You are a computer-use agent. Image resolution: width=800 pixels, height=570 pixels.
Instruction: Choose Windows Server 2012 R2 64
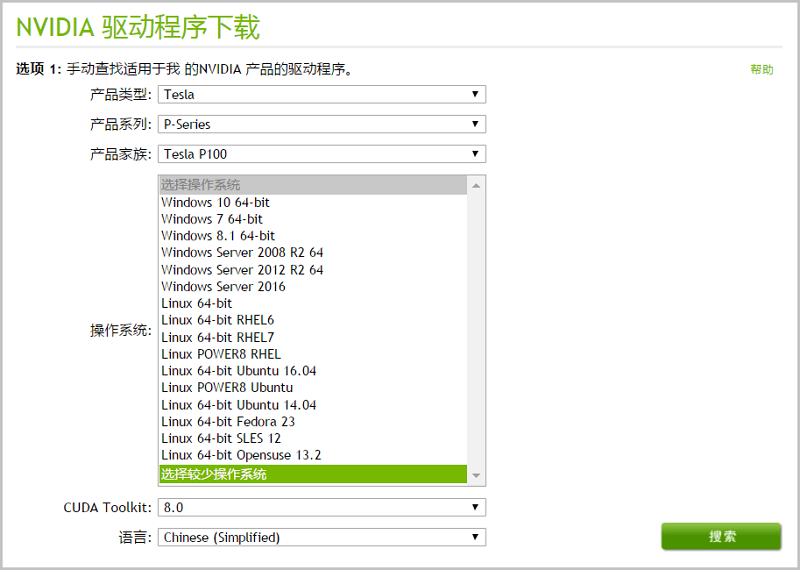click(313, 270)
